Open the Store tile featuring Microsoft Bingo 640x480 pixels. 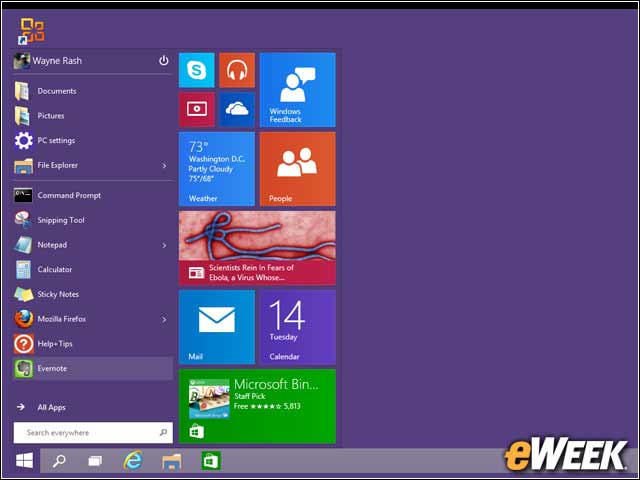257,407
